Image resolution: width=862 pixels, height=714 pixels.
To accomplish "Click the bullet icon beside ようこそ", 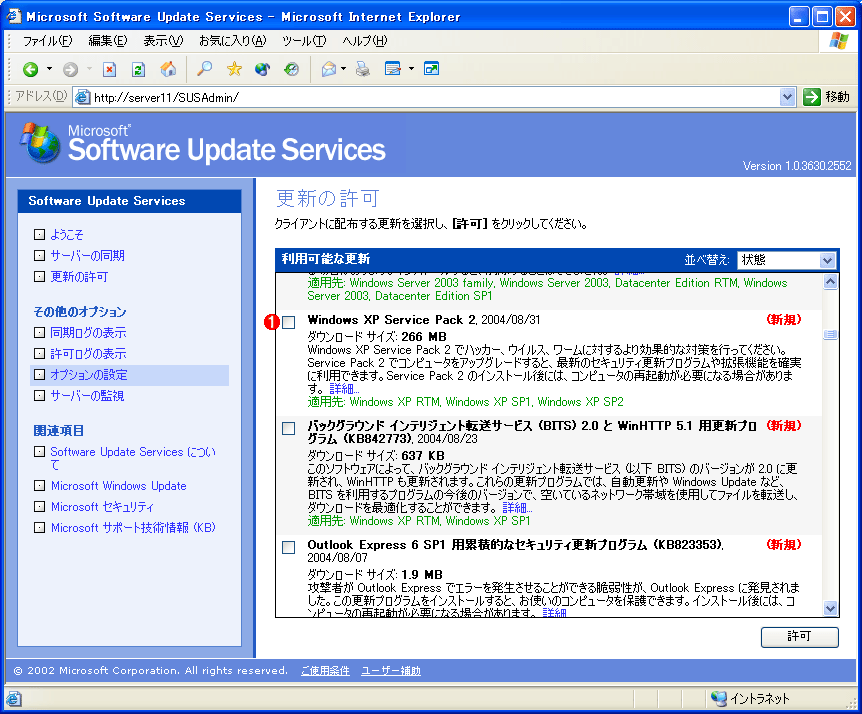I will 39,235.
